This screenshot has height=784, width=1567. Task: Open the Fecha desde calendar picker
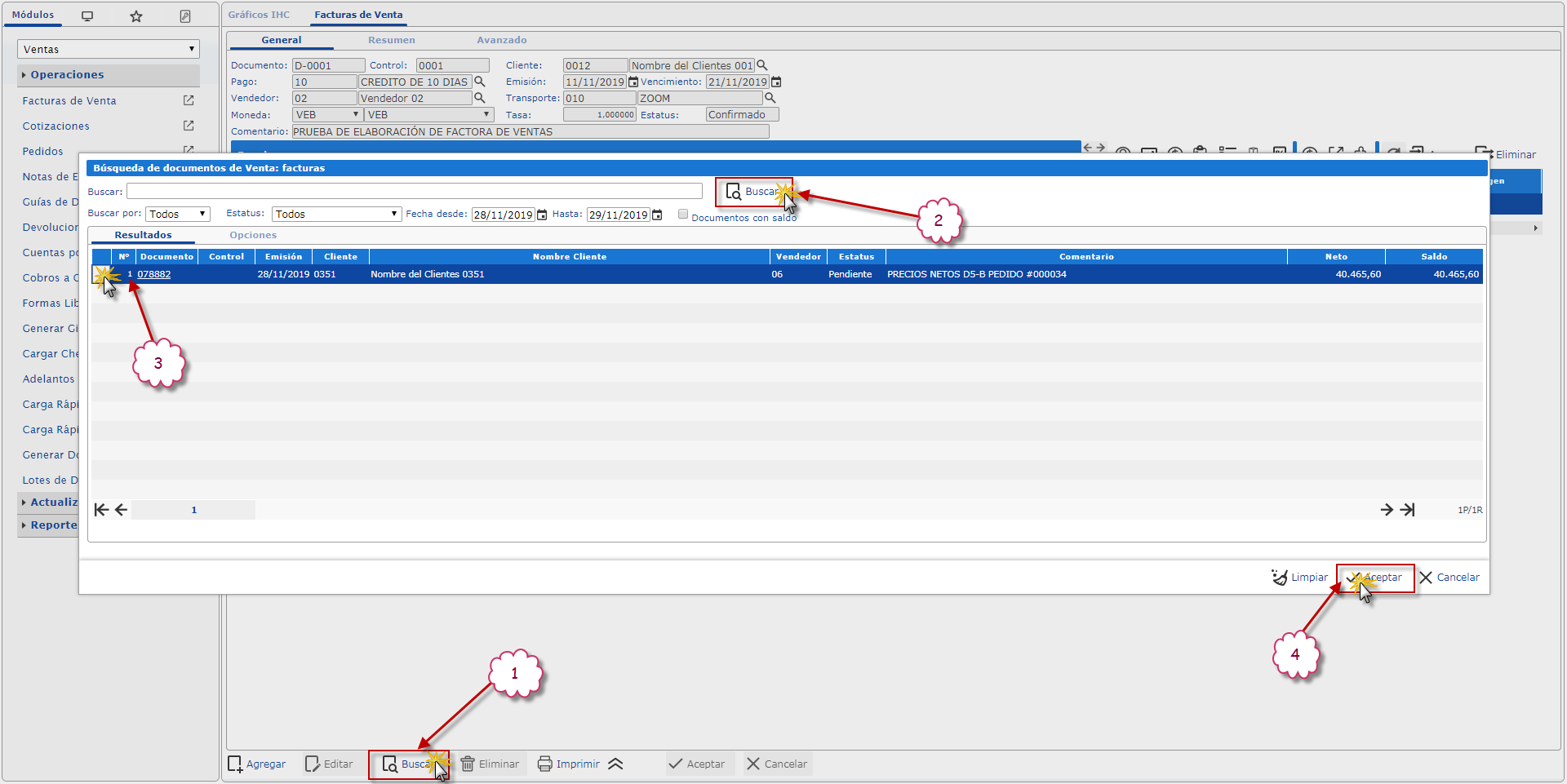point(542,215)
